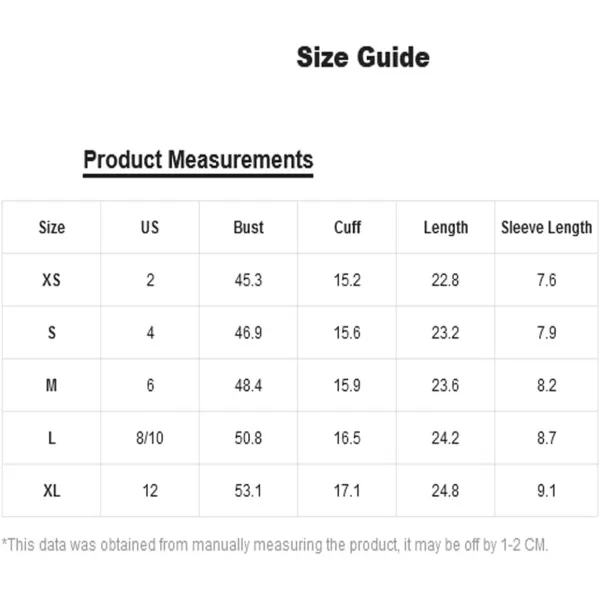This screenshot has width=600, height=600.
Task: Click the bust value 53.1
Action: click(248, 491)
